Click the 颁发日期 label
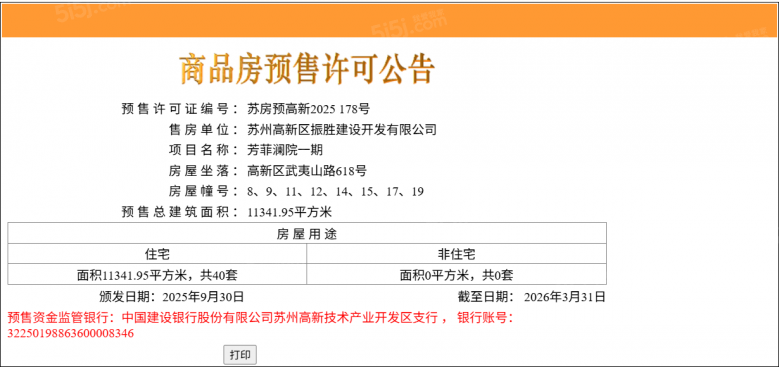The height and width of the screenshot is (367, 779). [x=127, y=297]
